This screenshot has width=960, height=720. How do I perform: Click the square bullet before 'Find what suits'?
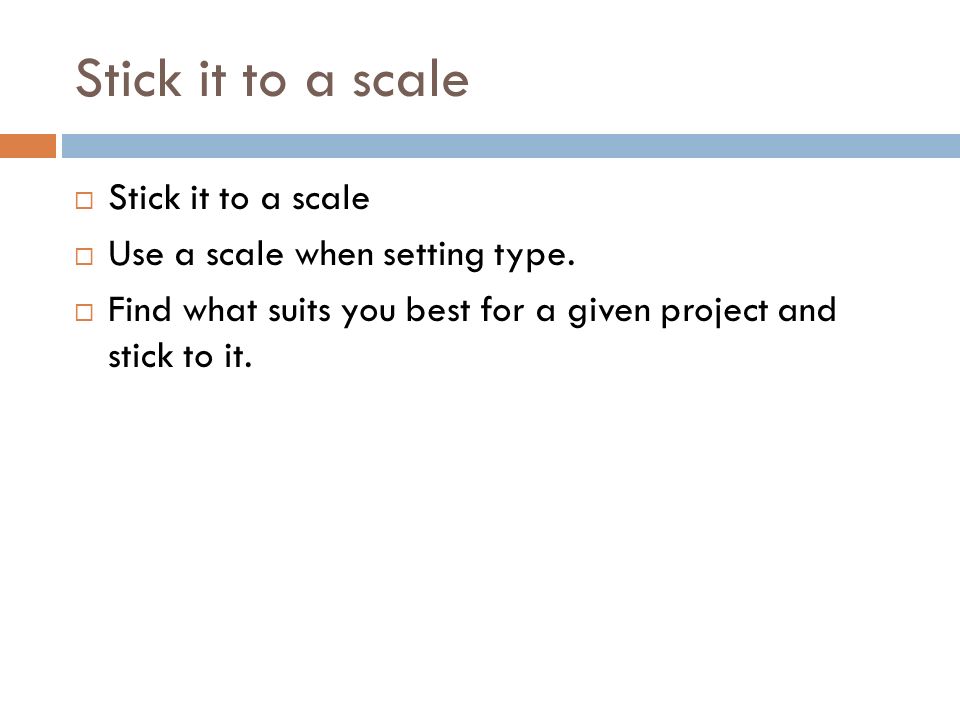pyautogui.click(x=84, y=312)
